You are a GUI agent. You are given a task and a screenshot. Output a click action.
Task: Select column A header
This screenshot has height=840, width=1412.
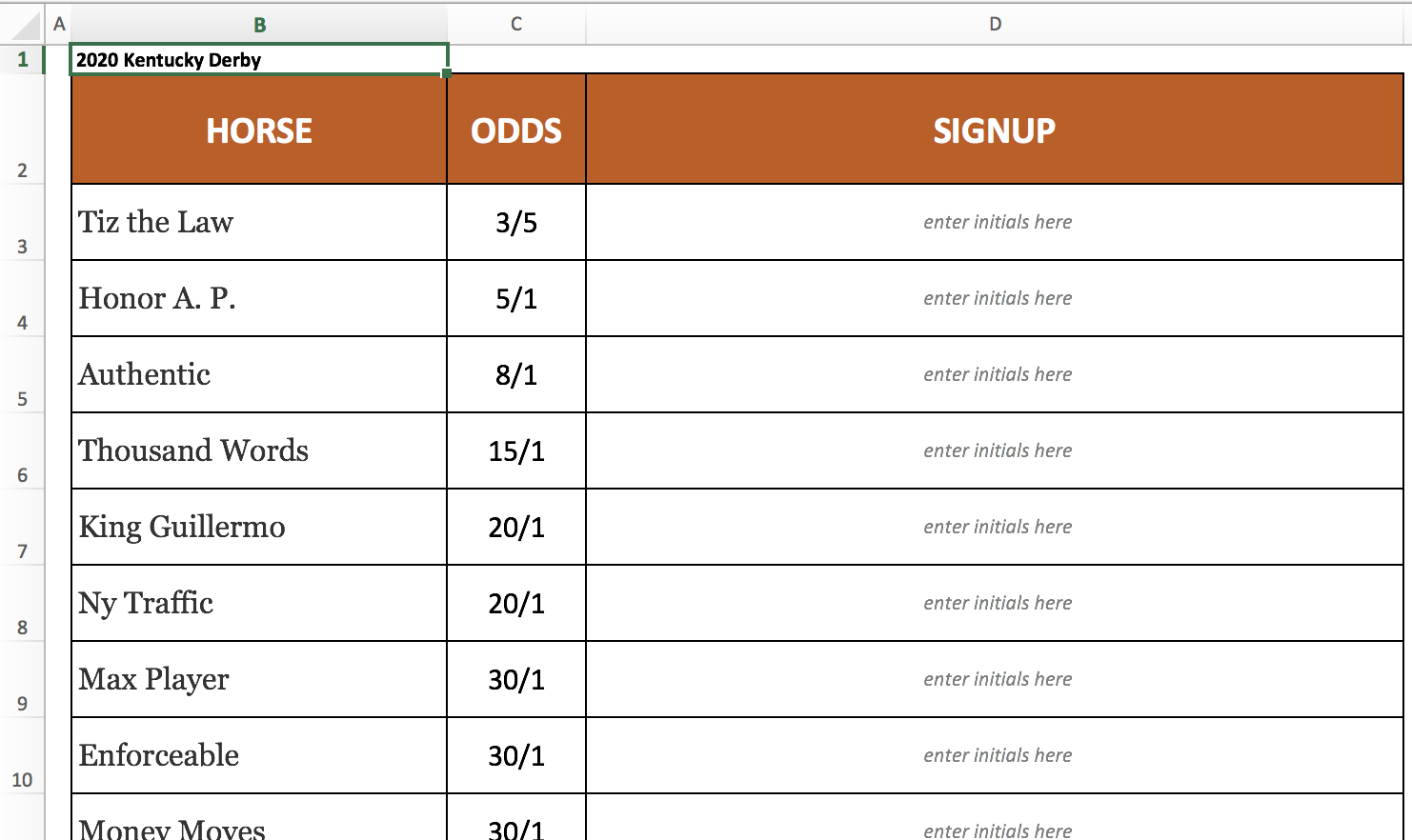pos(59,24)
